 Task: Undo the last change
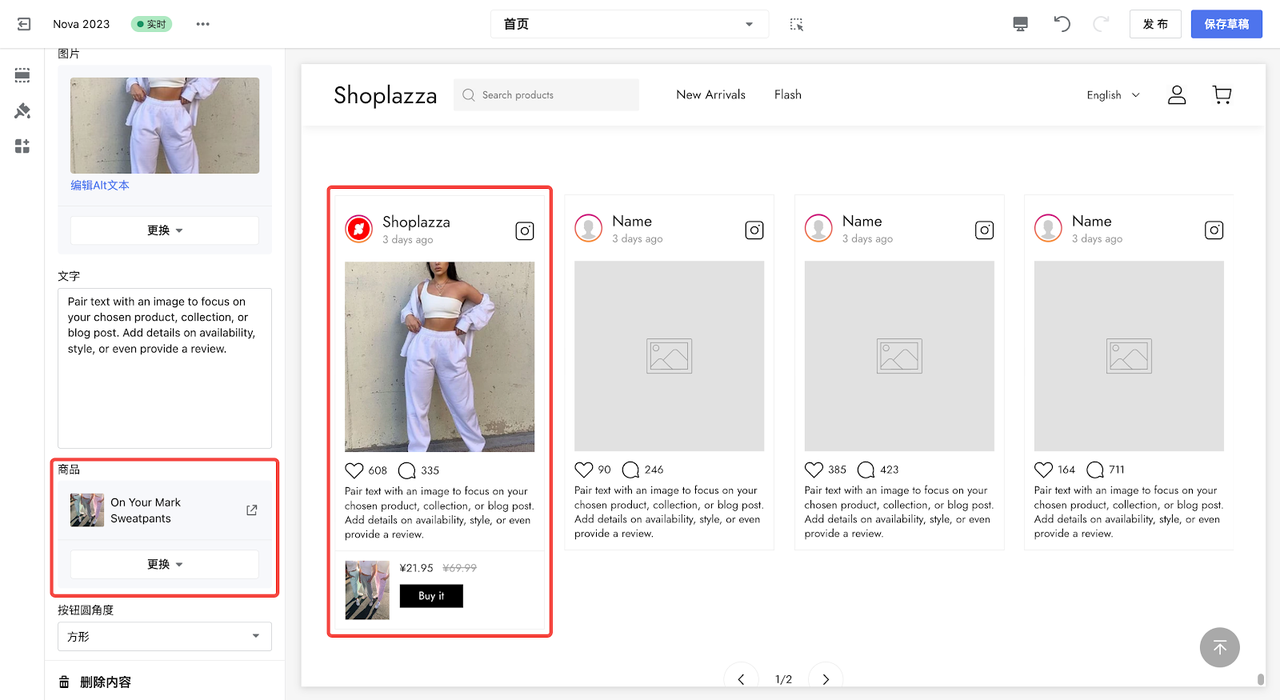coord(1062,24)
